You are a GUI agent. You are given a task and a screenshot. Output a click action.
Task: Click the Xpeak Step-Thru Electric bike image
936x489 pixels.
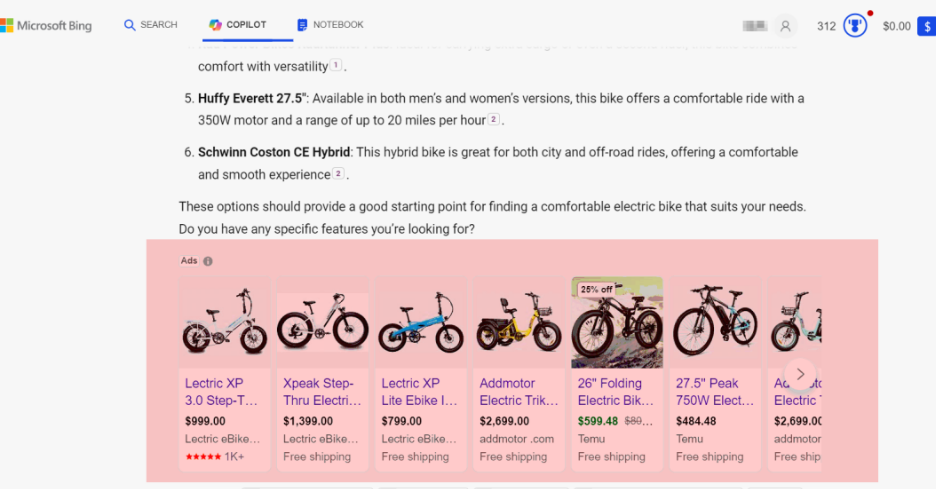click(322, 322)
